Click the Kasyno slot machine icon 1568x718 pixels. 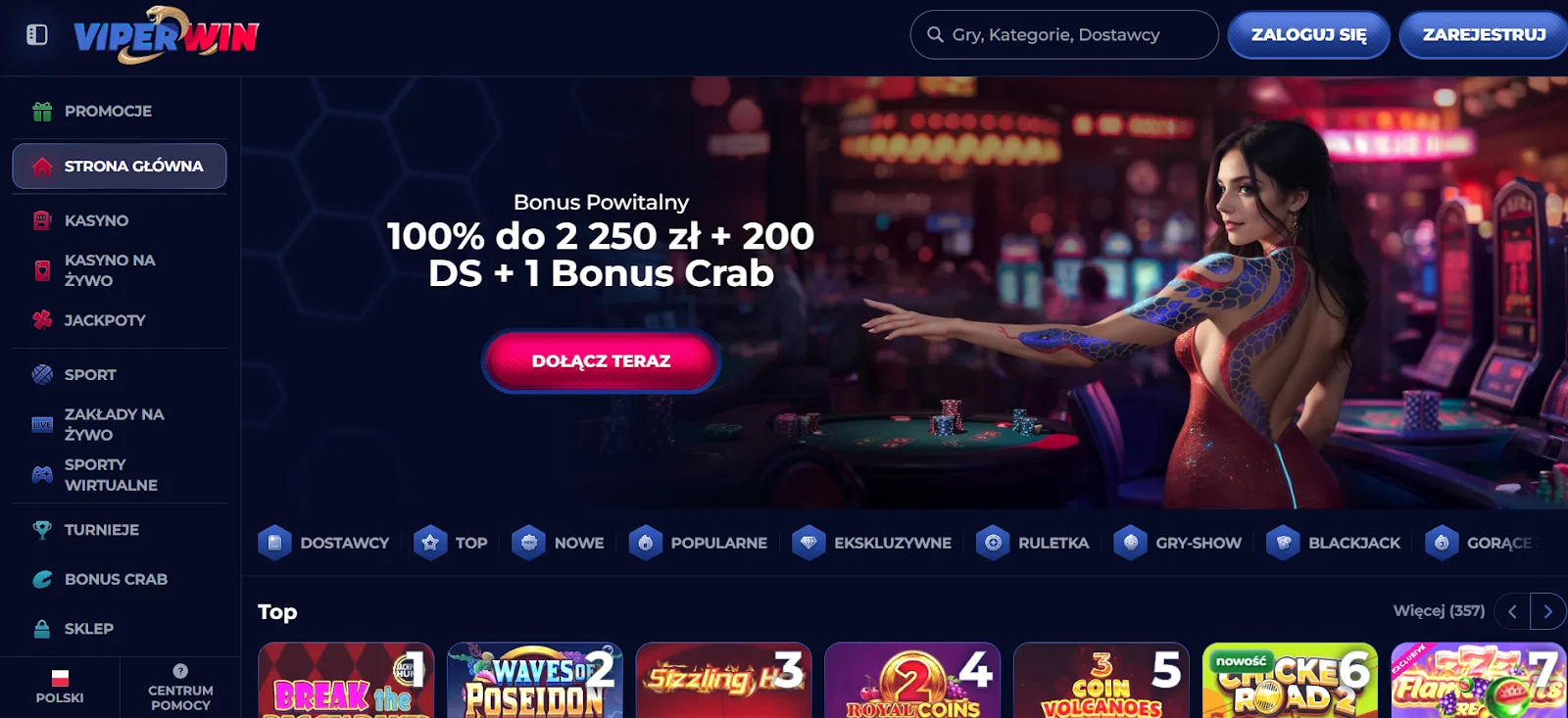click(42, 220)
